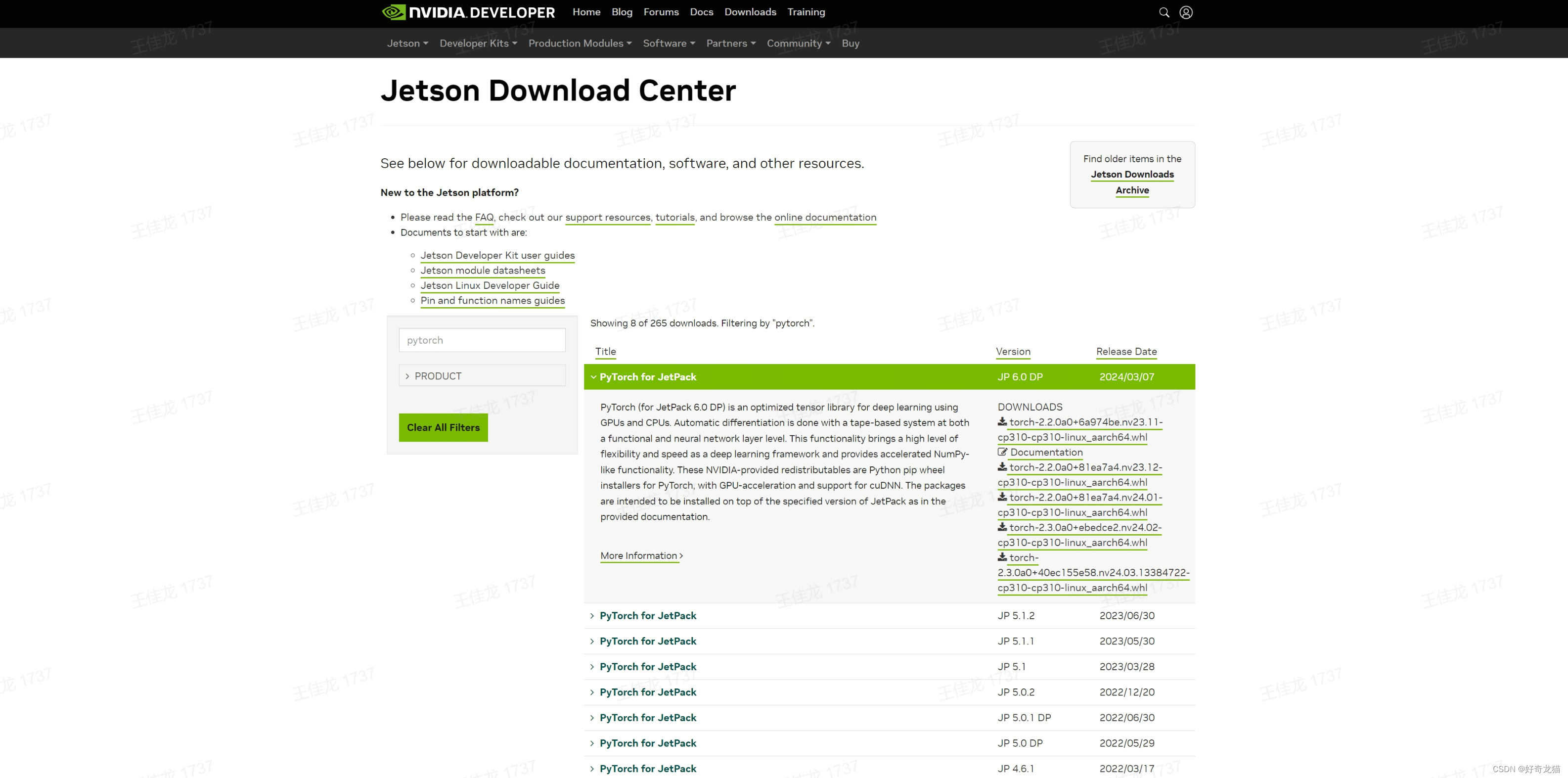Viewport: 1568px width, 778px height.
Task: Click the Documentation edit icon
Action: [x=1002, y=452]
